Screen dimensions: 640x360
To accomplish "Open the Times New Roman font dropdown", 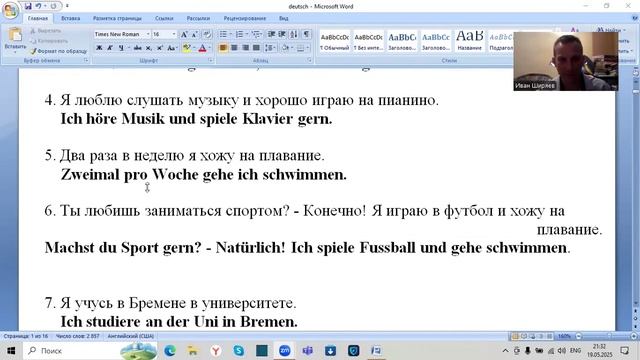I will coord(148,34).
